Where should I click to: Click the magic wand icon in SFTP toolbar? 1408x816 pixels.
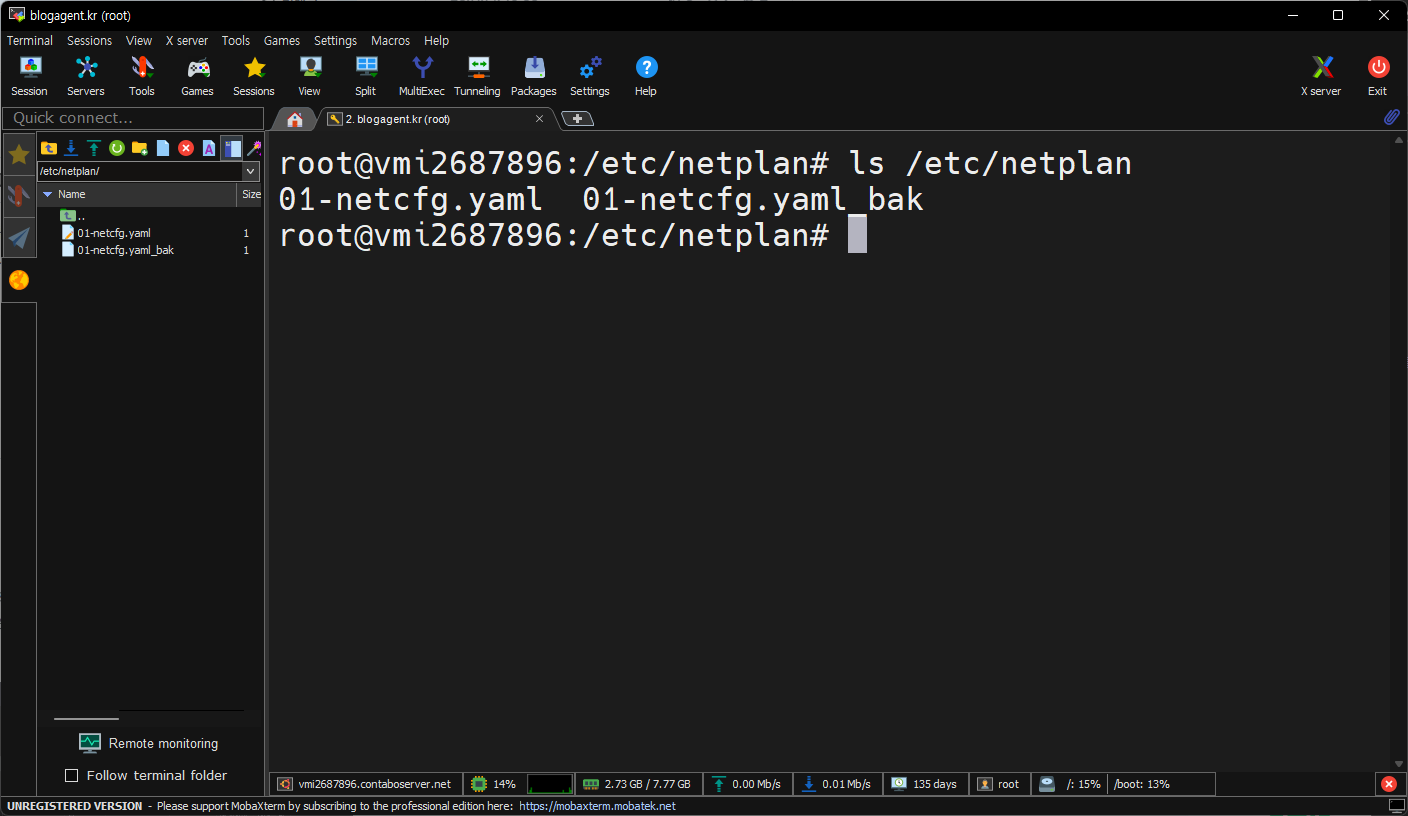coord(254,148)
